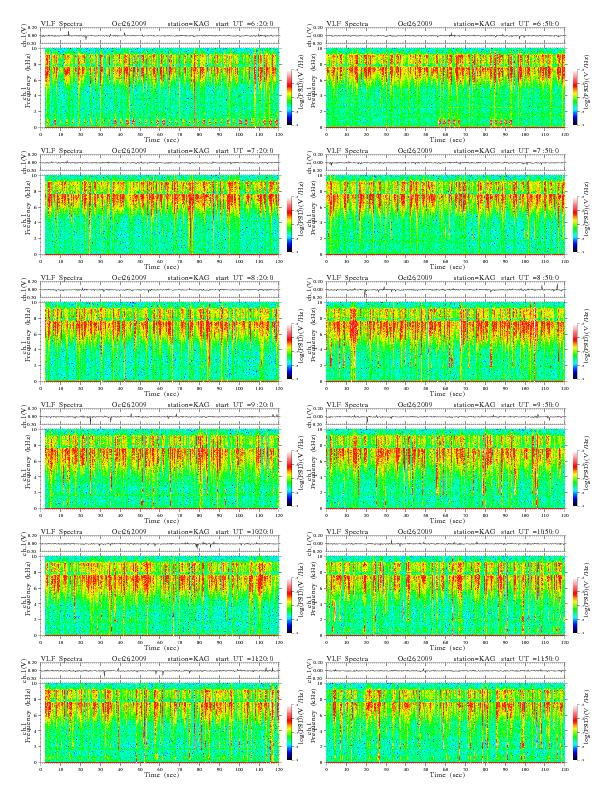Select the spectrogram starting at UT 6:50:0

[x=445, y=88]
